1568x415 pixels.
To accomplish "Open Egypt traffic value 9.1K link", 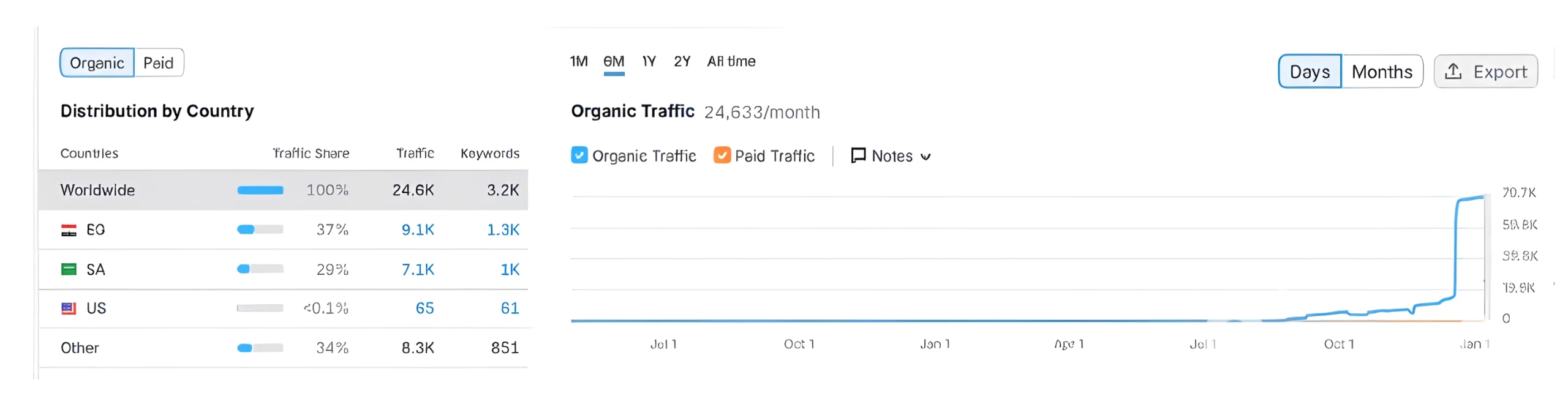I will click(417, 230).
